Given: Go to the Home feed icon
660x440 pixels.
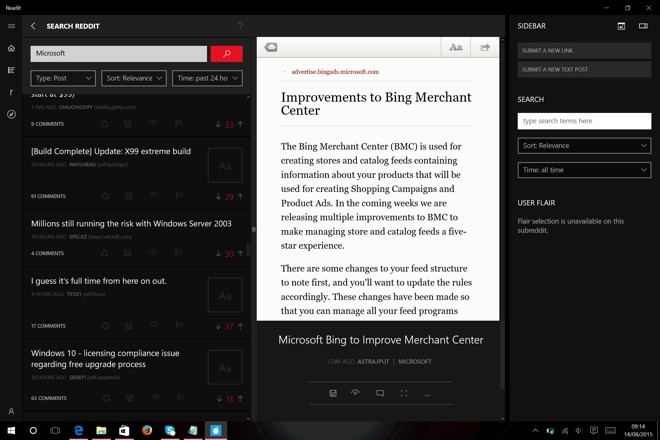Looking at the screenshot, I should click(11, 48).
